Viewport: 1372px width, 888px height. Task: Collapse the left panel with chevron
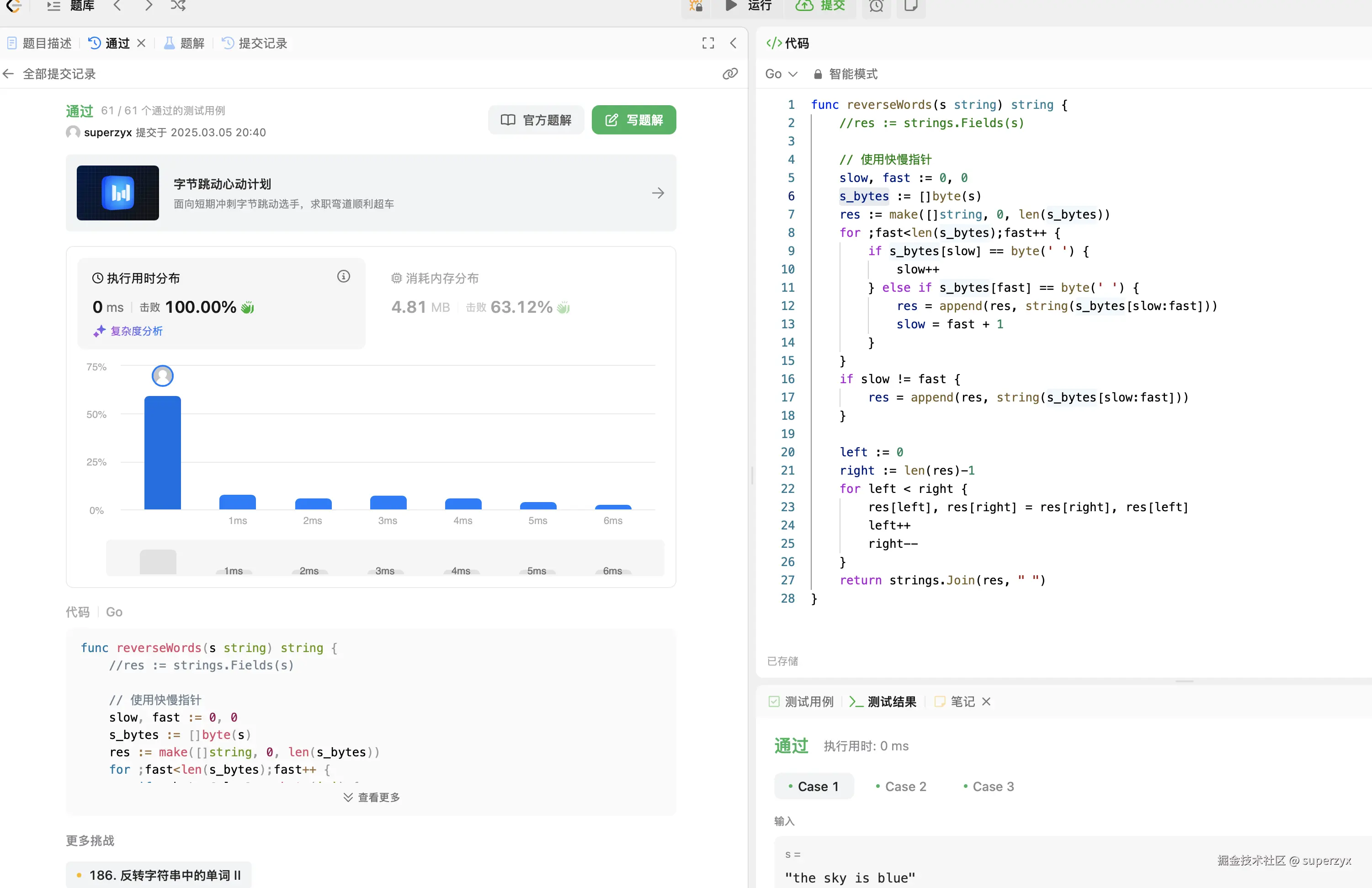click(x=733, y=43)
